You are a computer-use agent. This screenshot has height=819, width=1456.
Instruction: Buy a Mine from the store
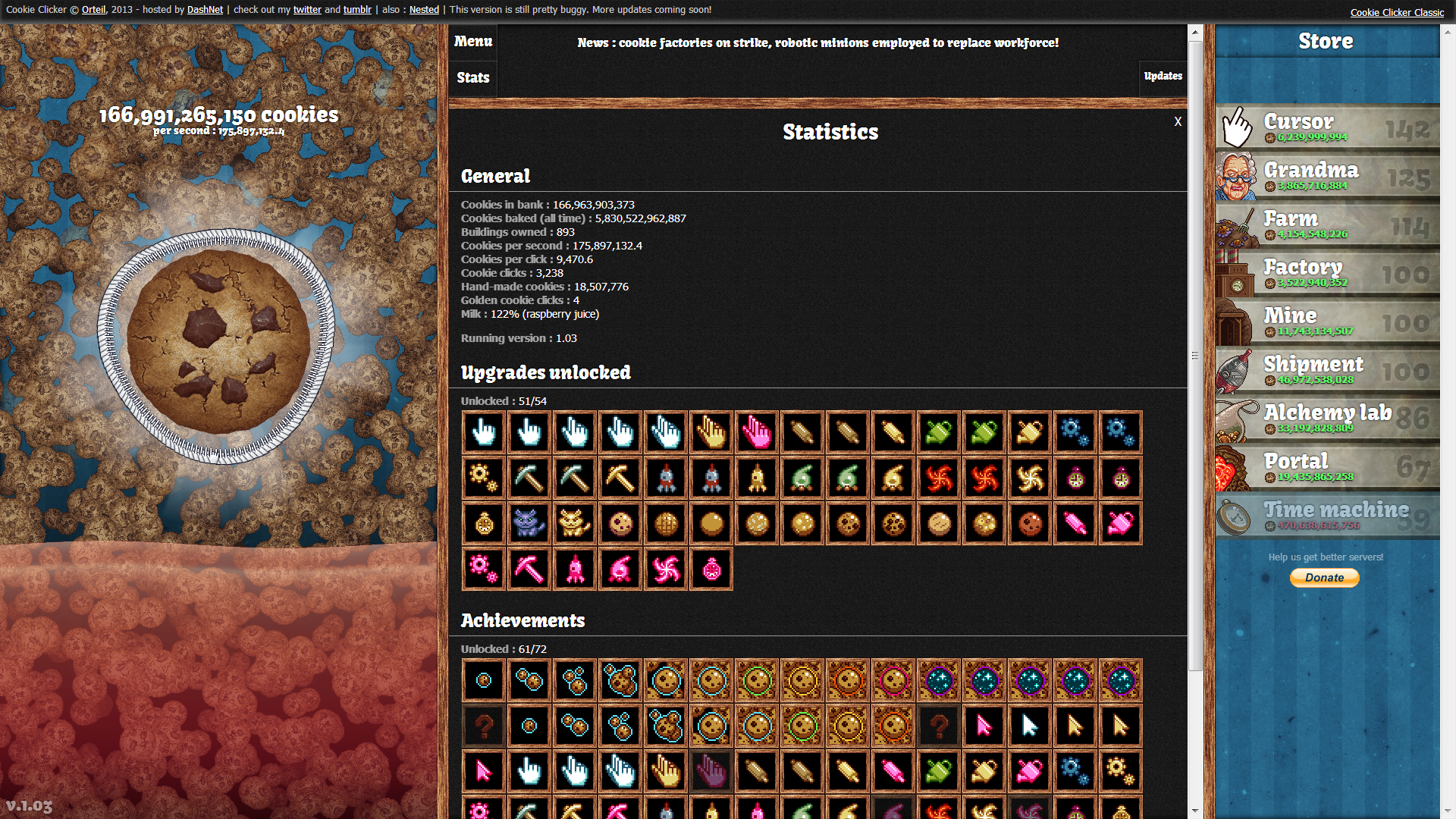tap(1327, 322)
